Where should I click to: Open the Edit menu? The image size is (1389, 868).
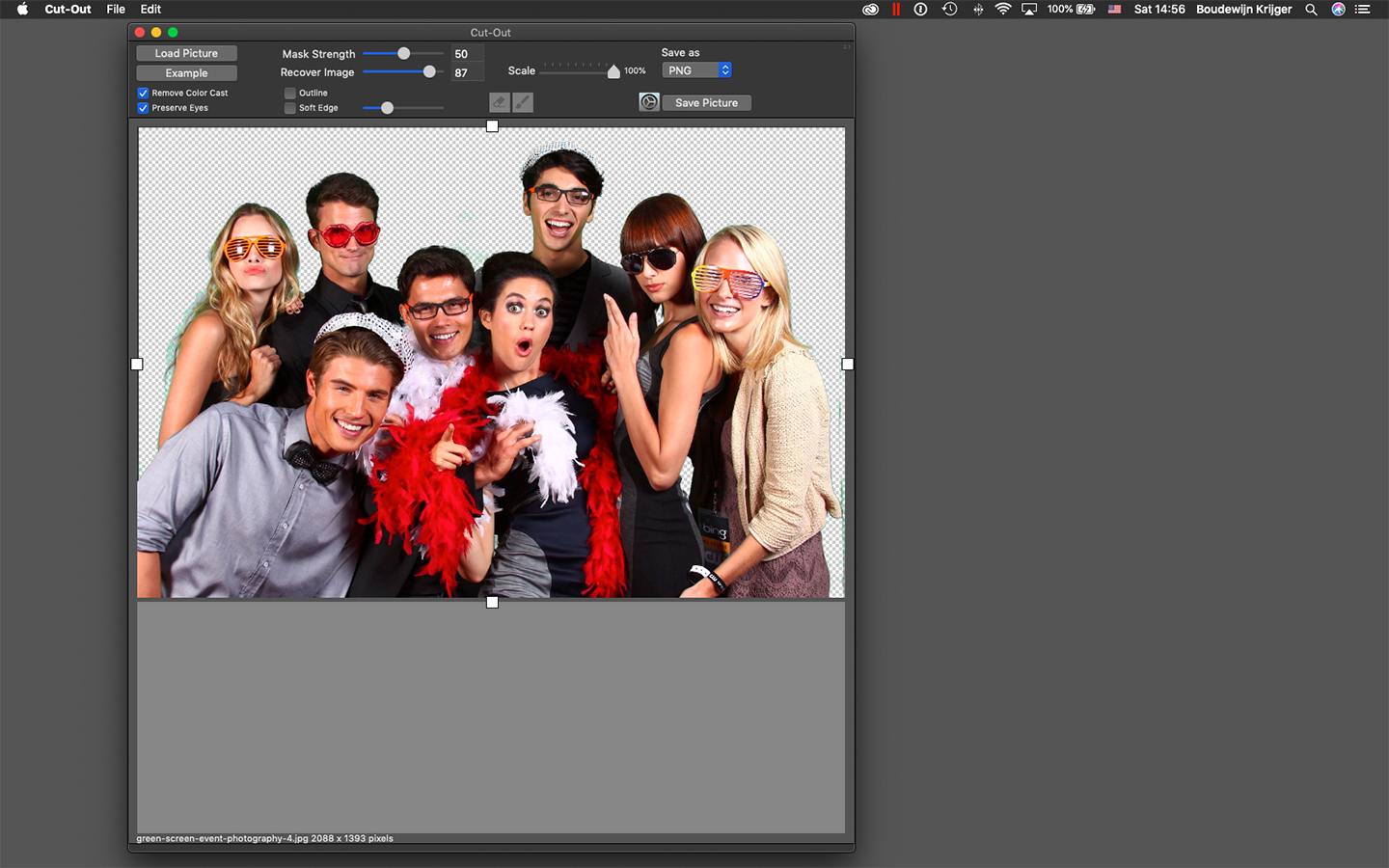150,10
